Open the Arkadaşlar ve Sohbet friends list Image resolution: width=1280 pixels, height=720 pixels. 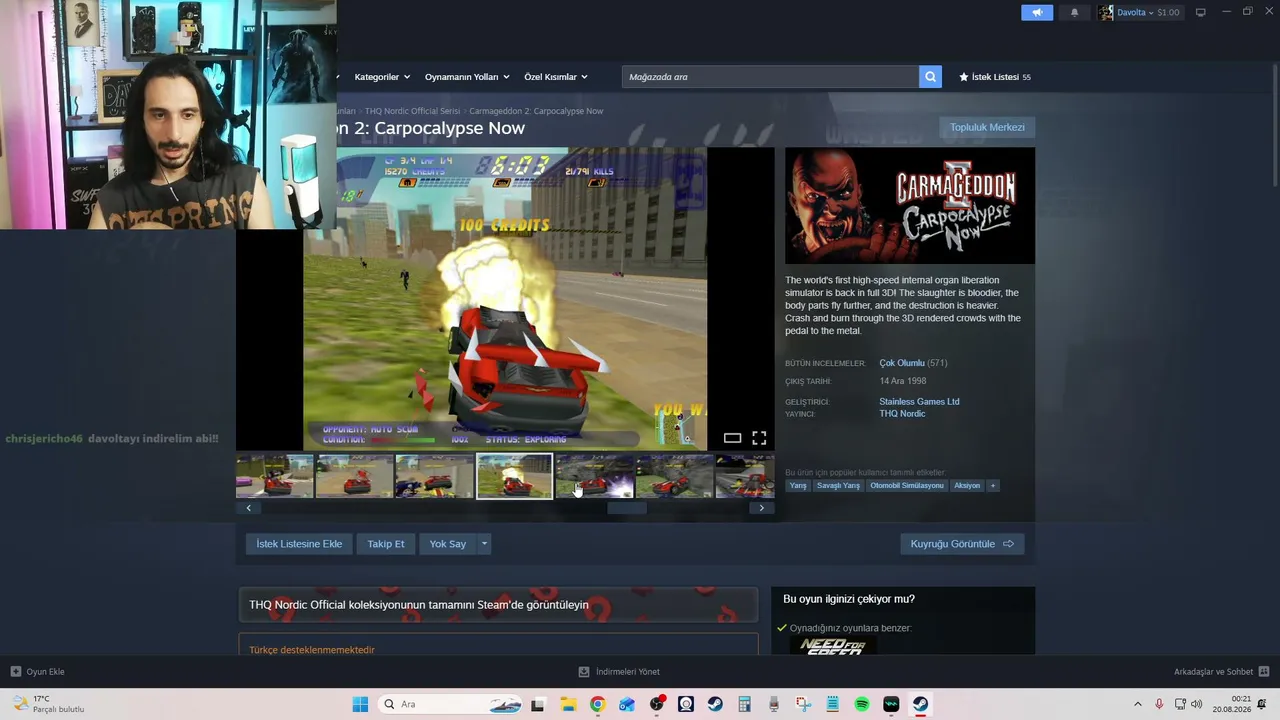coord(1221,672)
